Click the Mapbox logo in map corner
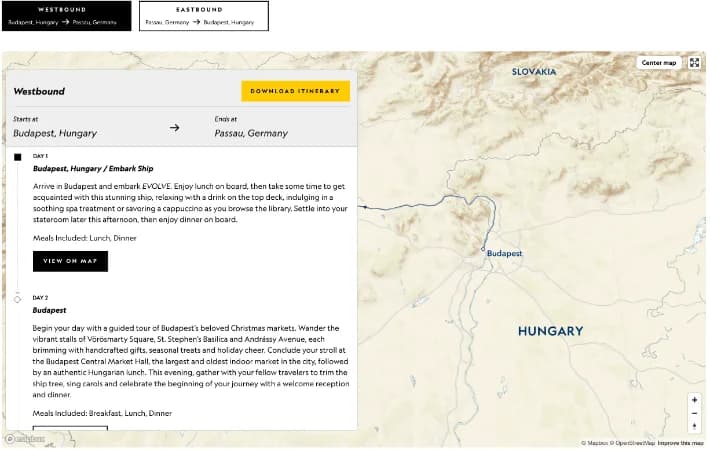This screenshot has width=710, height=450. 25,439
